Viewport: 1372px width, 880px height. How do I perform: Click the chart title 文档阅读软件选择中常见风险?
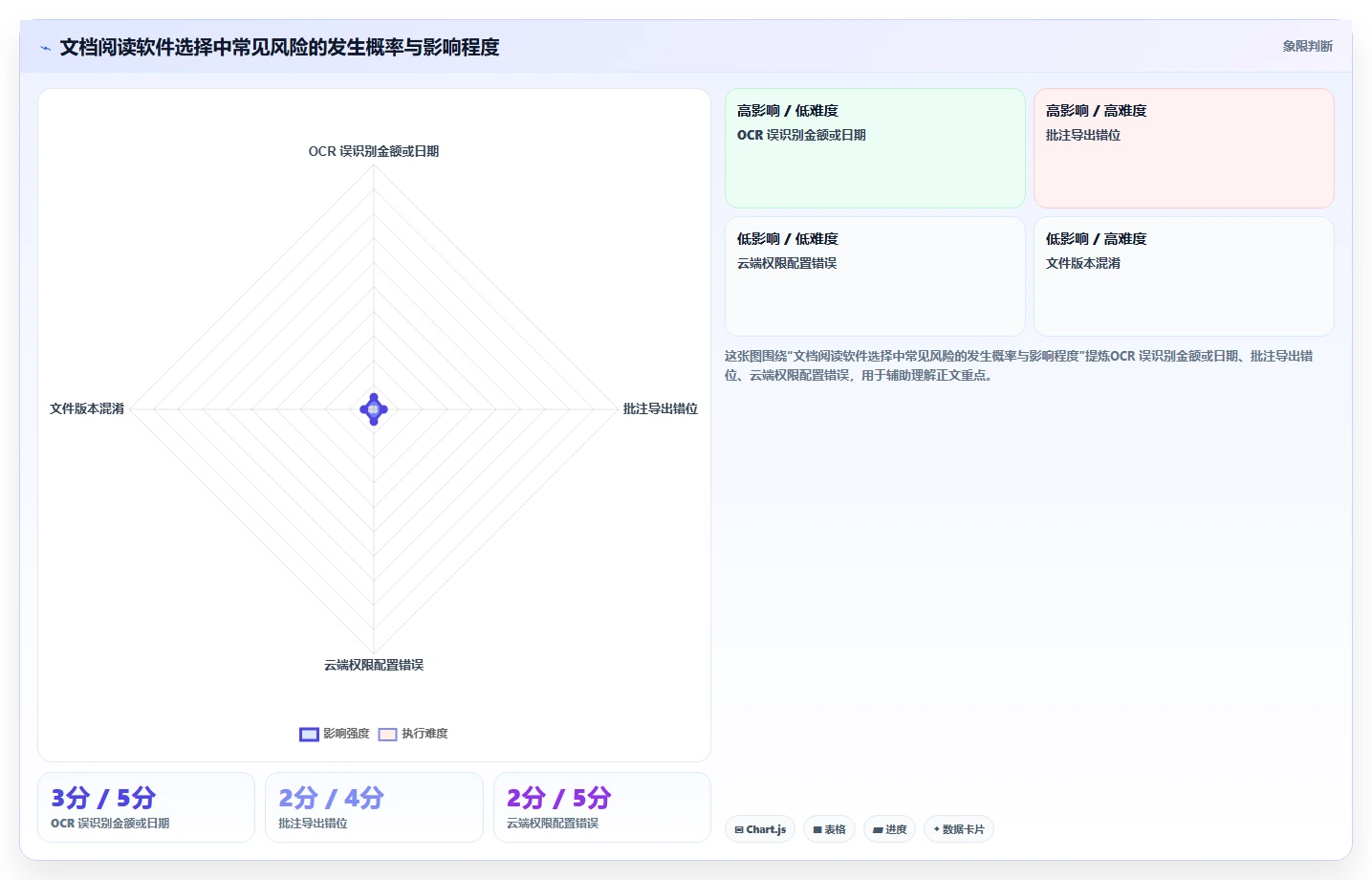[279, 47]
